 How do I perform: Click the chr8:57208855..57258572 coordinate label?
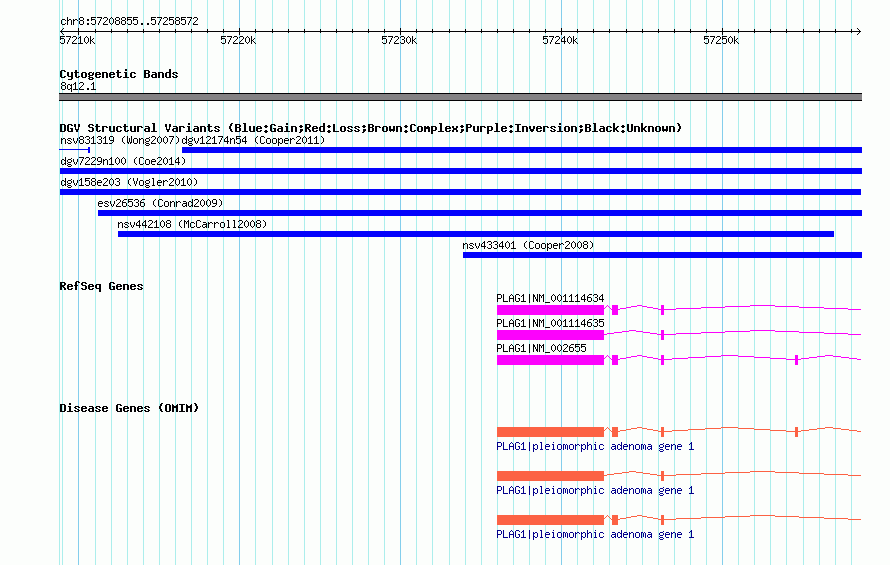tap(129, 22)
